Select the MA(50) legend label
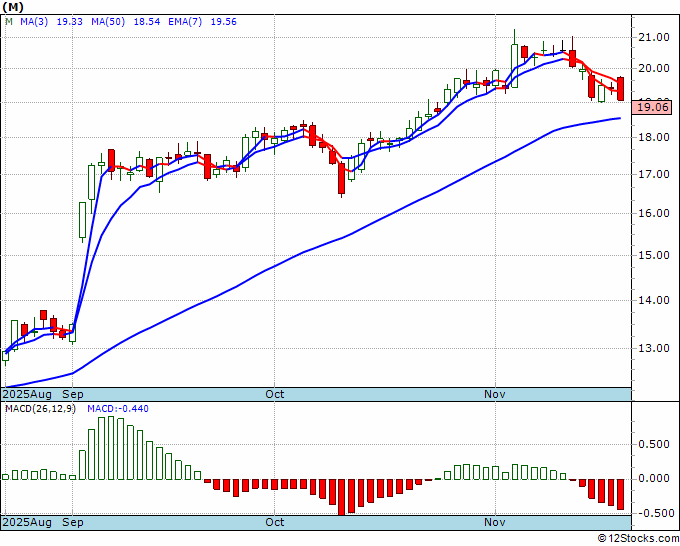 click(108, 22)
